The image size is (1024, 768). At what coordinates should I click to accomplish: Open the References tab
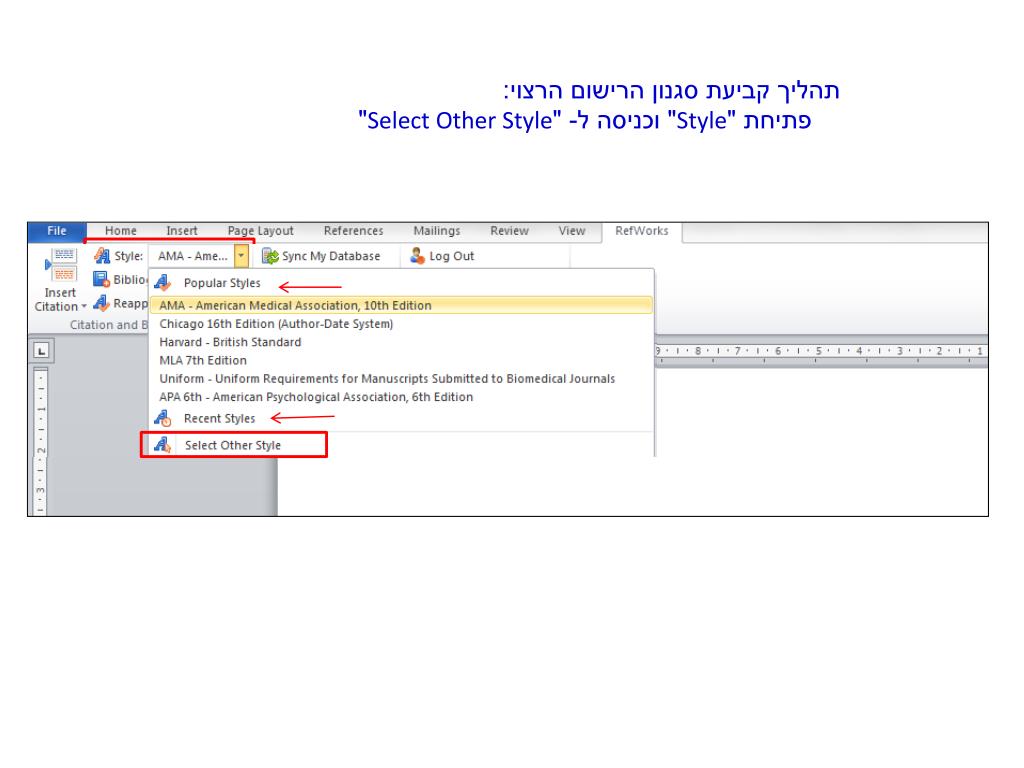point(353,231)
